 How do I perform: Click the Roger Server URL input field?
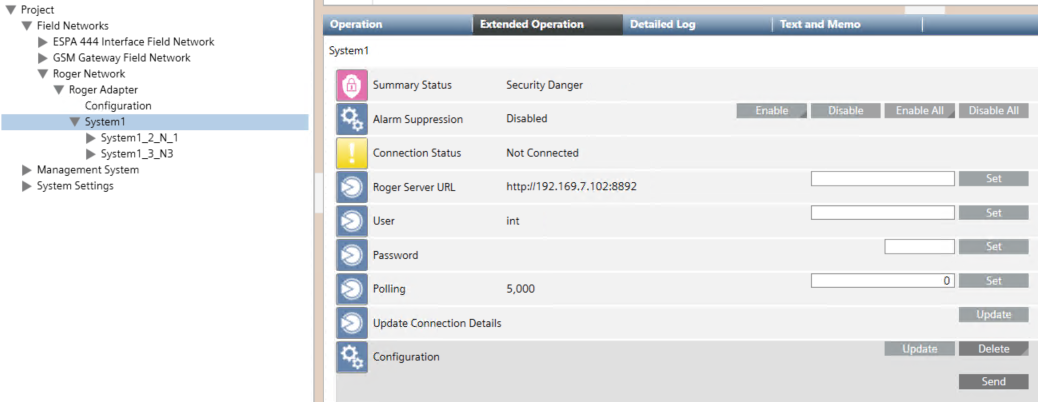[x=882, y=179]
